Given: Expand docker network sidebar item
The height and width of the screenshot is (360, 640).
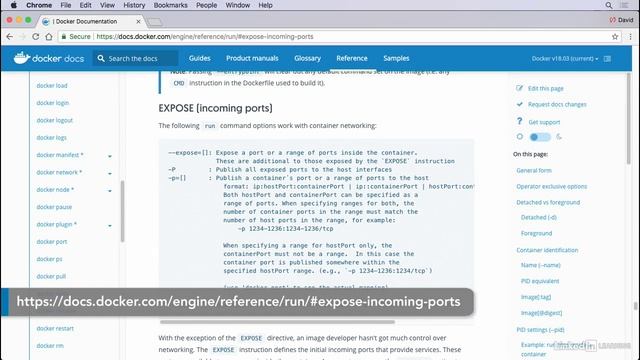Looking at the screenshot, I should pyautogui.click(x=110, y=173).
